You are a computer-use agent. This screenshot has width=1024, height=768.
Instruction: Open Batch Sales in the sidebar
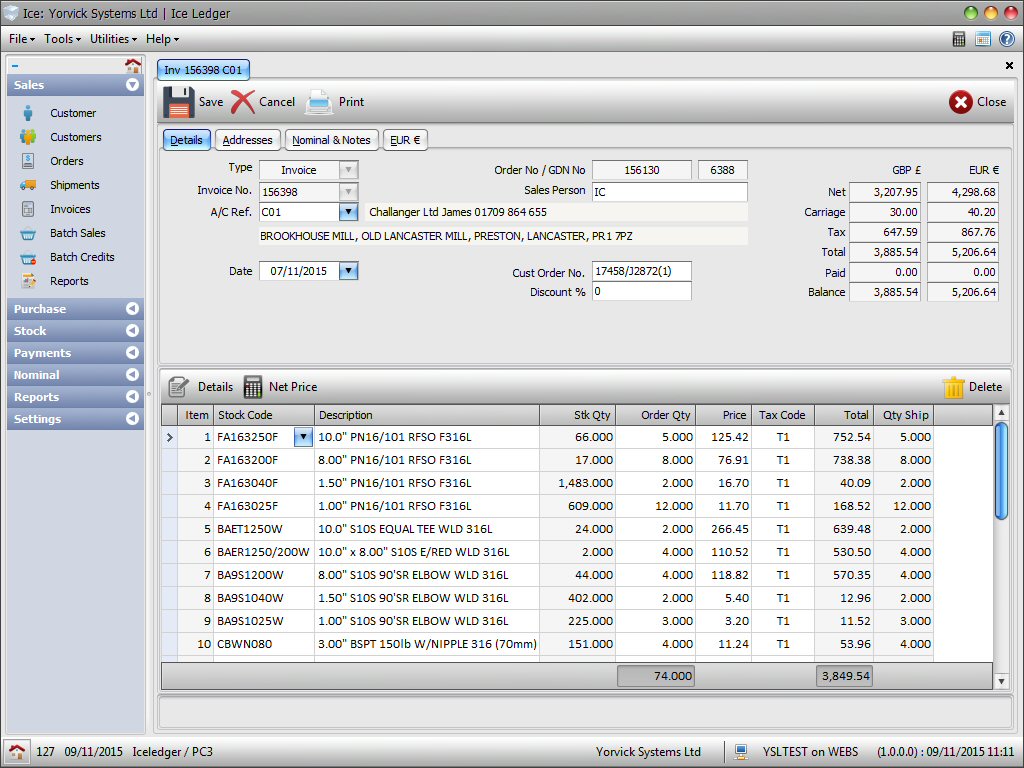pyautogui.click(x=77, y=233)
